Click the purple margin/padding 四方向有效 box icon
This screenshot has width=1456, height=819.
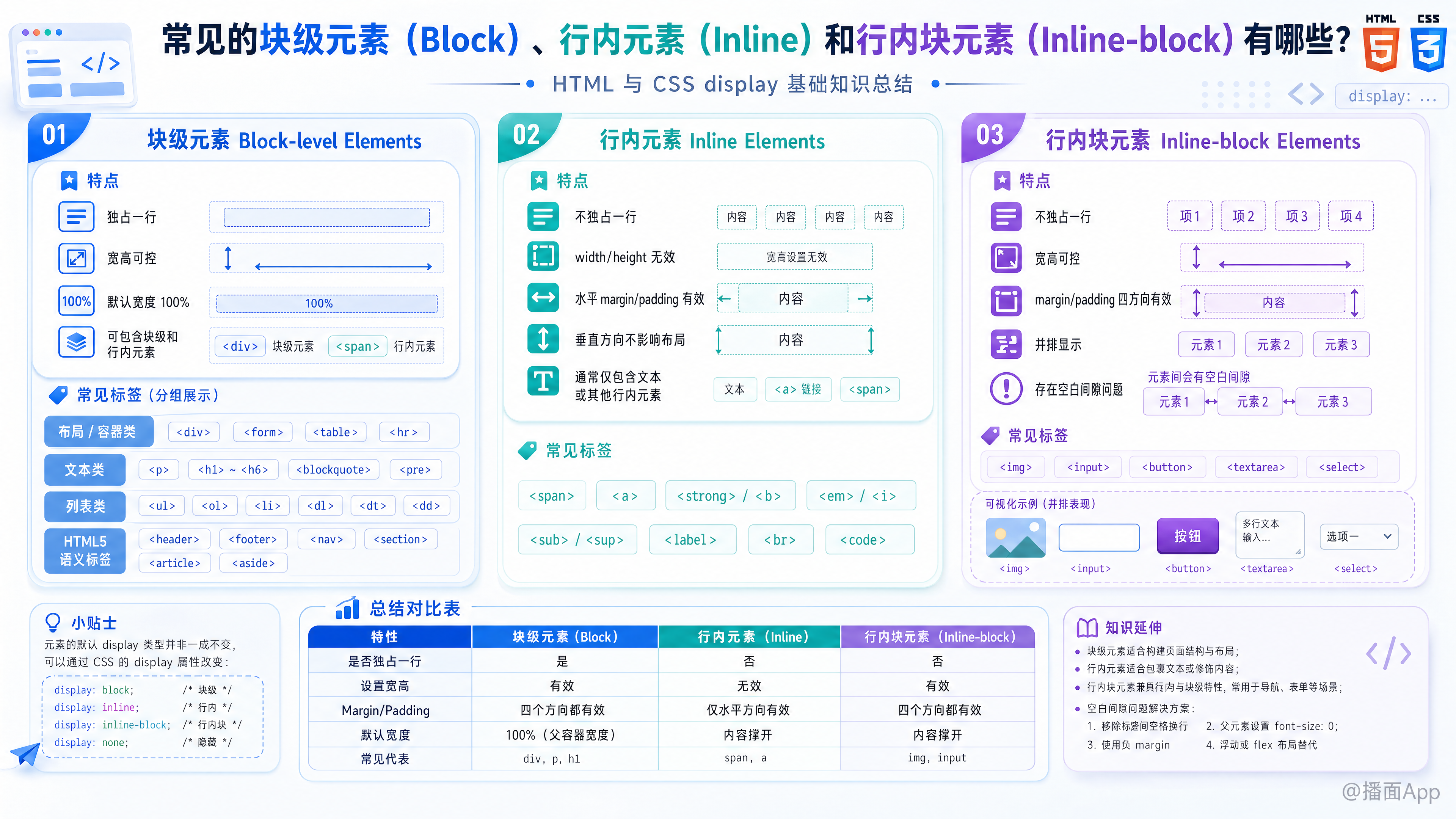pos(1006,301)
